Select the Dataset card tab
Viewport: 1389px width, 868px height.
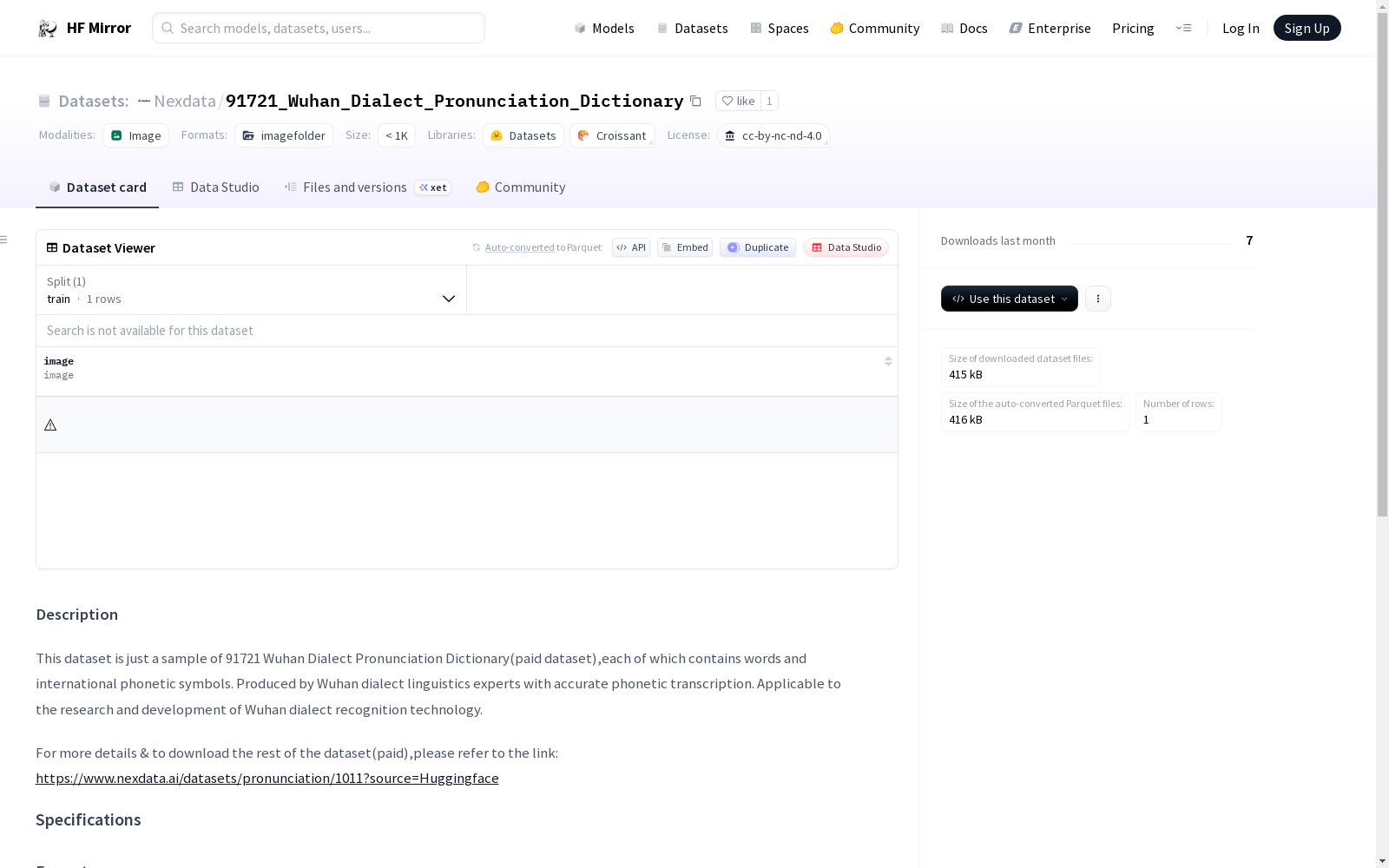click(x=97, y=187)
